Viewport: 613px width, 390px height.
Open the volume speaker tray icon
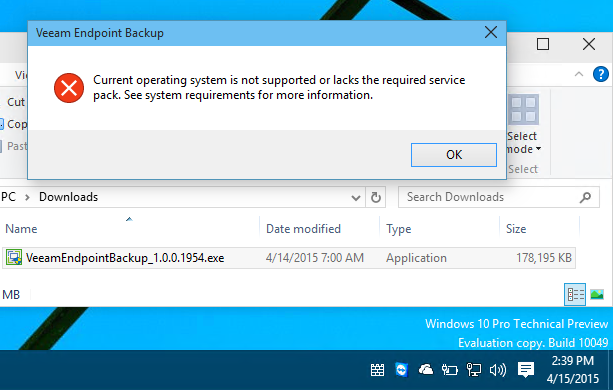pyautogui.click(x=498, y=370)
